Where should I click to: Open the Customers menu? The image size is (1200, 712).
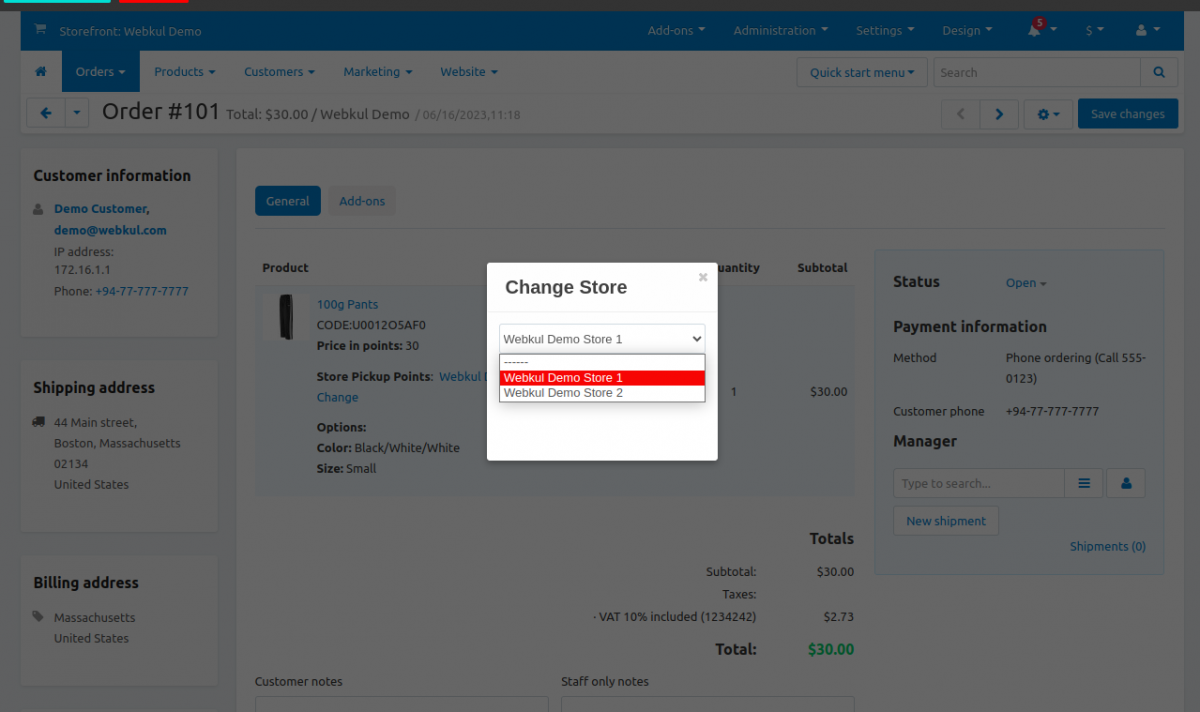tap(279, 72)
